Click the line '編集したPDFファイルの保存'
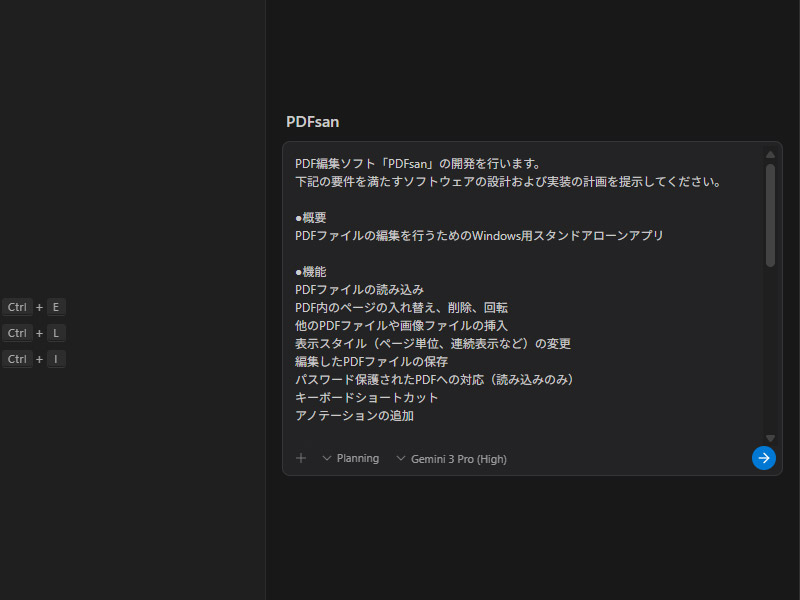The width and height of the screenshot is (800, 600). coord(371,362)
